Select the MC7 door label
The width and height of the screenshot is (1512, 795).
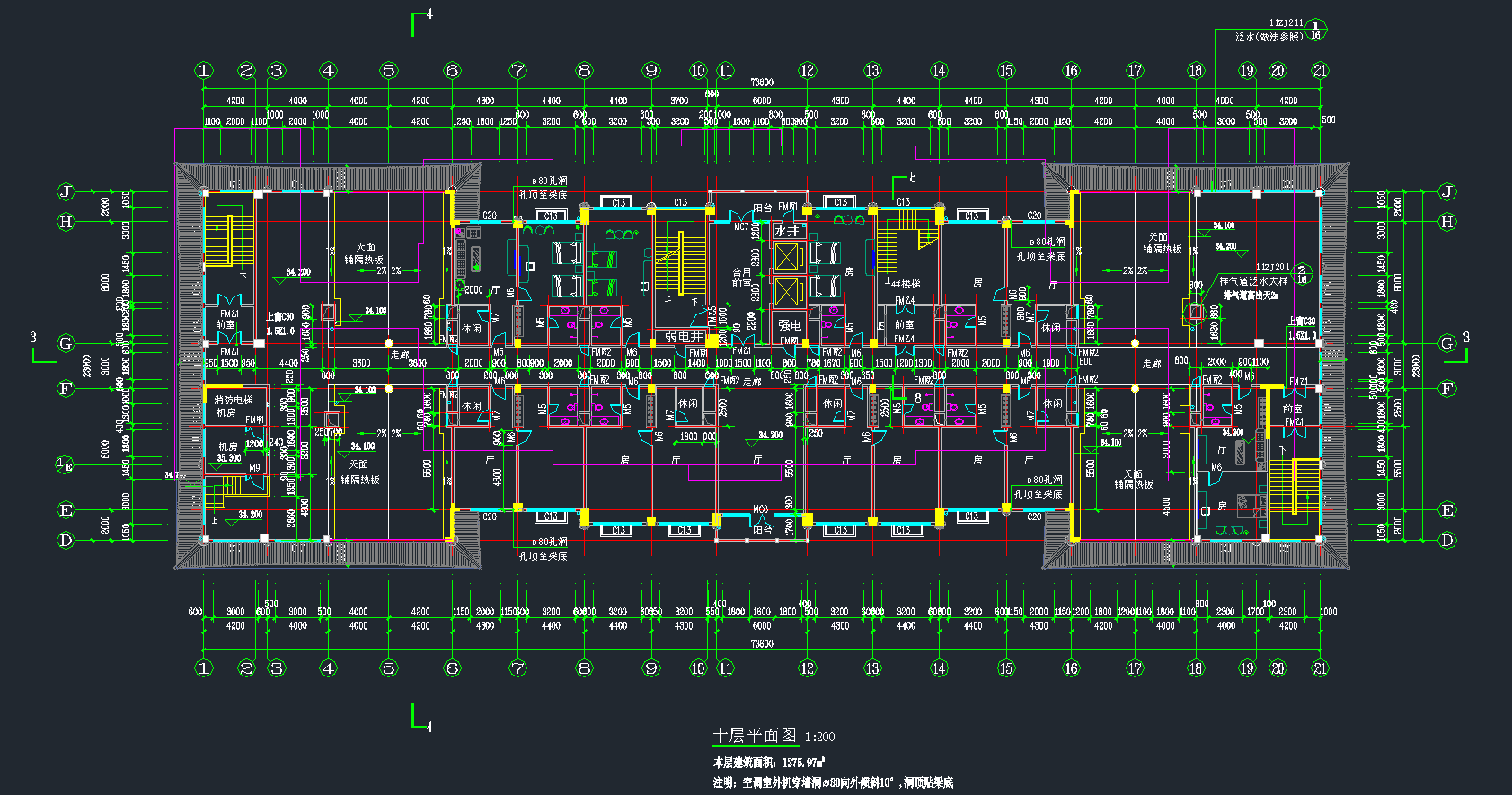tap(741, 227)
